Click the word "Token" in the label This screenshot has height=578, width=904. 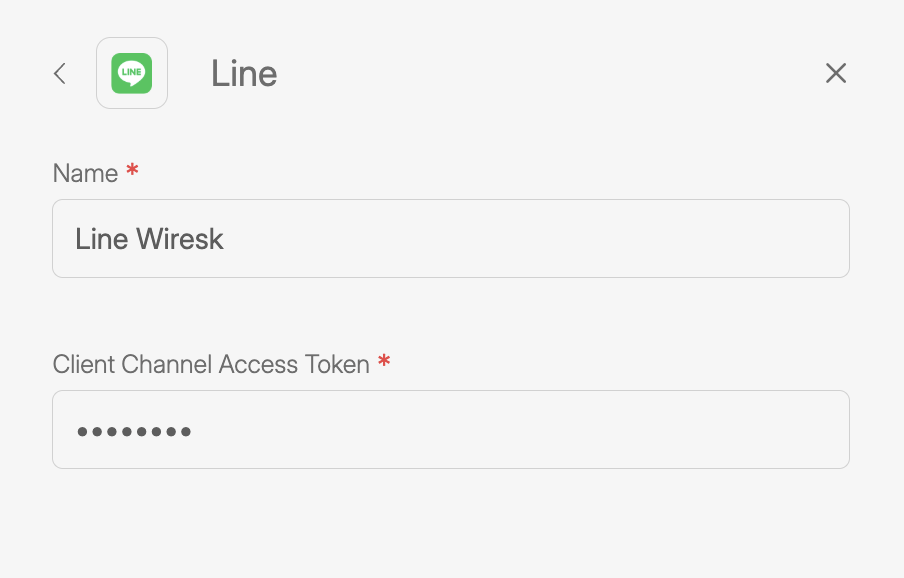pyautogui.click(x=336, y=364)
